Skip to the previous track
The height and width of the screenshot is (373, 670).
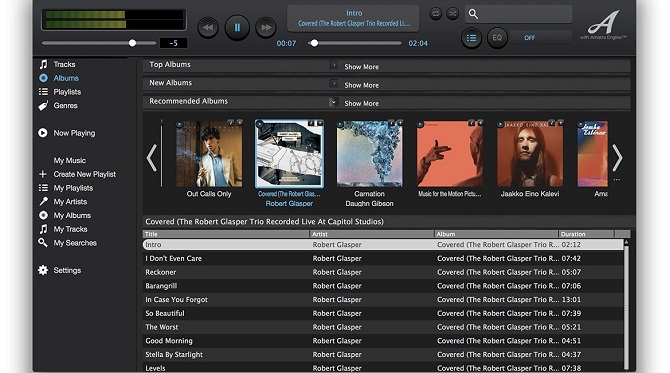pos(208,28)
